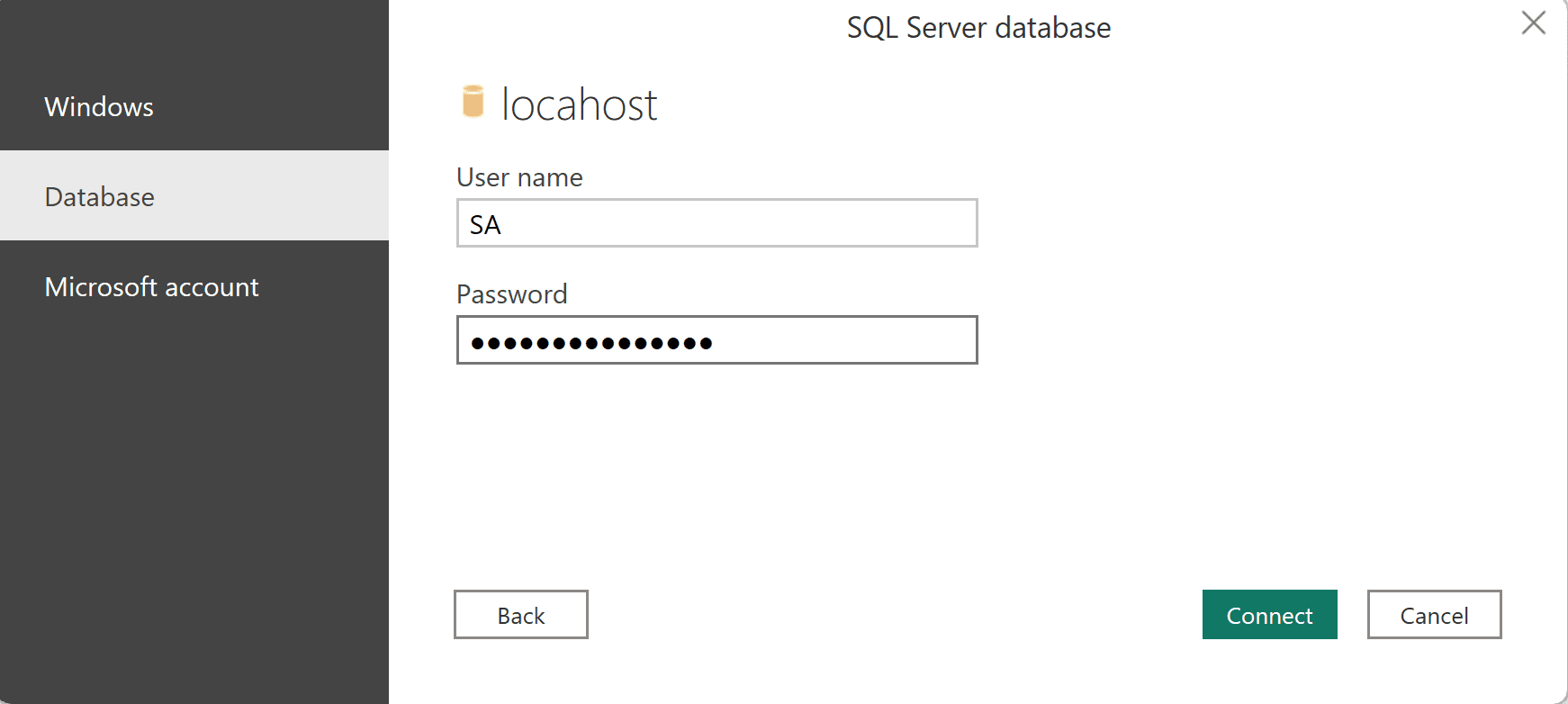Focus the User name input field
The height and width of the screenshot is (704, 1568).
pyautogui.click(x=716, y=223)
